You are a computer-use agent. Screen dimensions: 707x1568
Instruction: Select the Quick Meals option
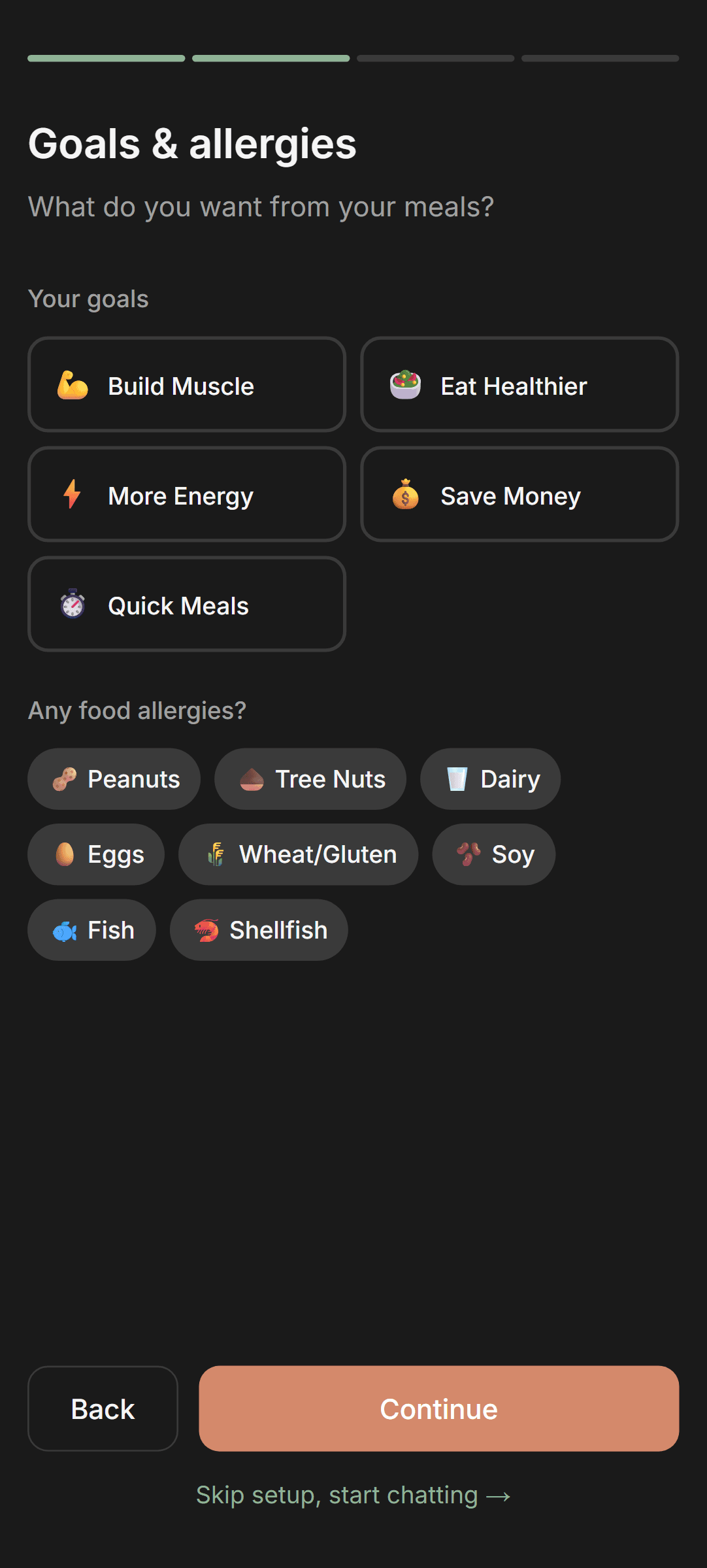(x=186, y=605)
